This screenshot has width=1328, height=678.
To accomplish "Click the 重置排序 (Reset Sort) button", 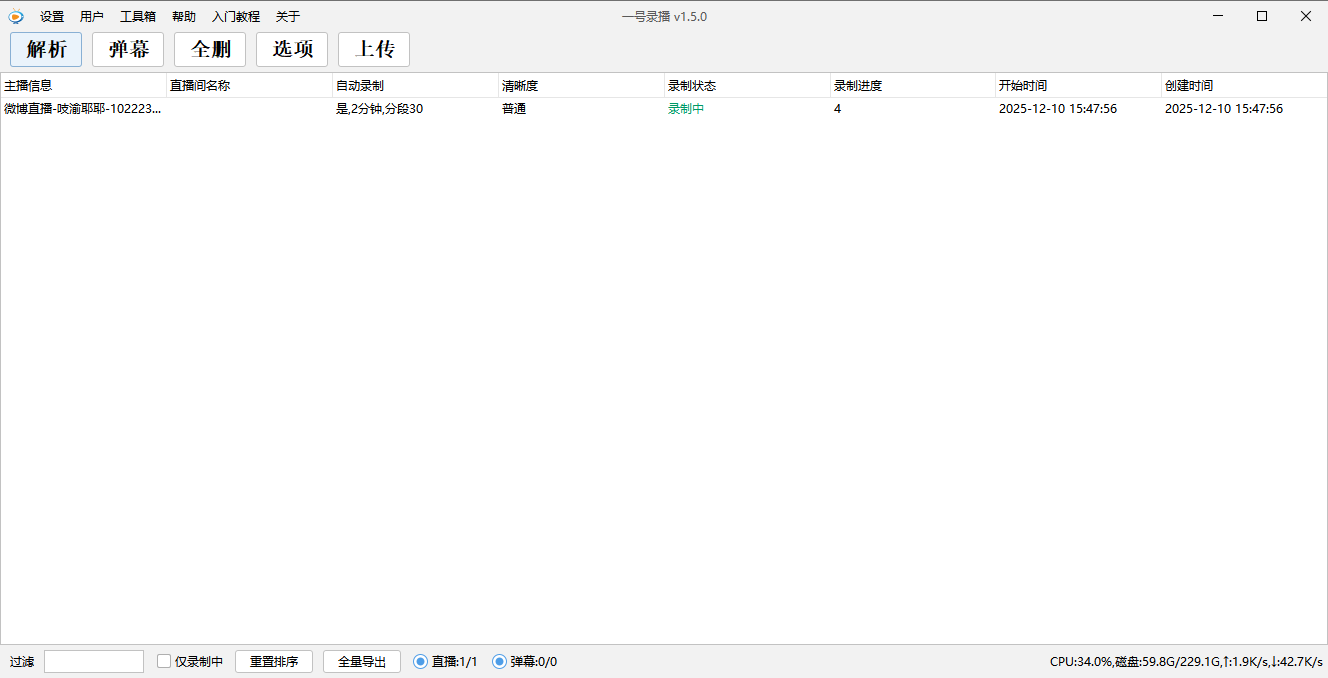I will coord(273,661).
